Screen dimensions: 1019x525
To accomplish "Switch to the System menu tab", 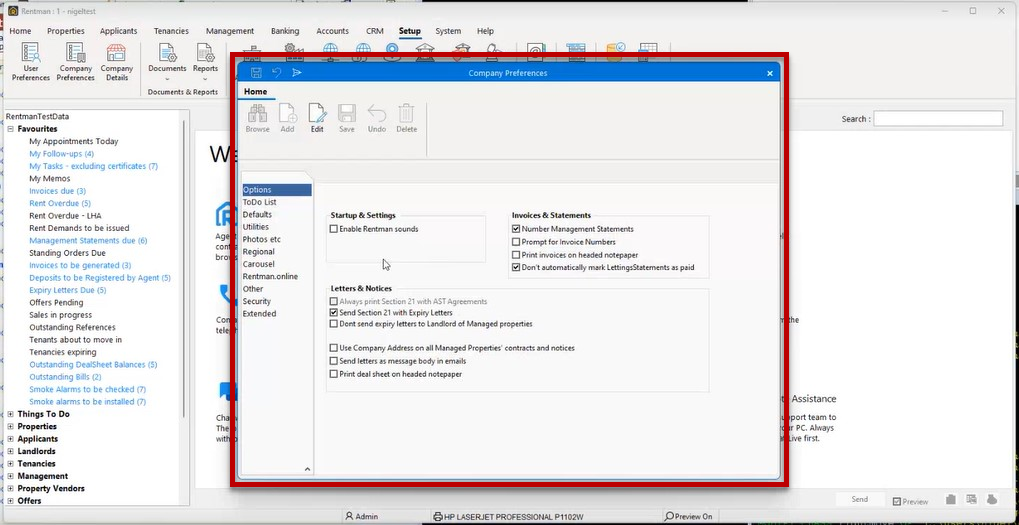I will tap(448, 31).
